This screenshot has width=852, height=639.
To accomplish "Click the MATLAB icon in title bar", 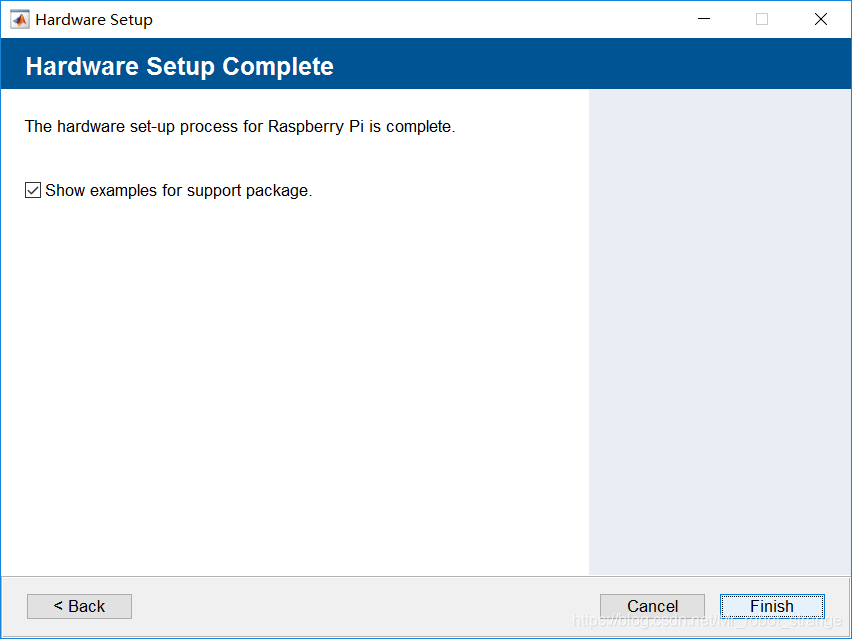I will pos(20,20).
